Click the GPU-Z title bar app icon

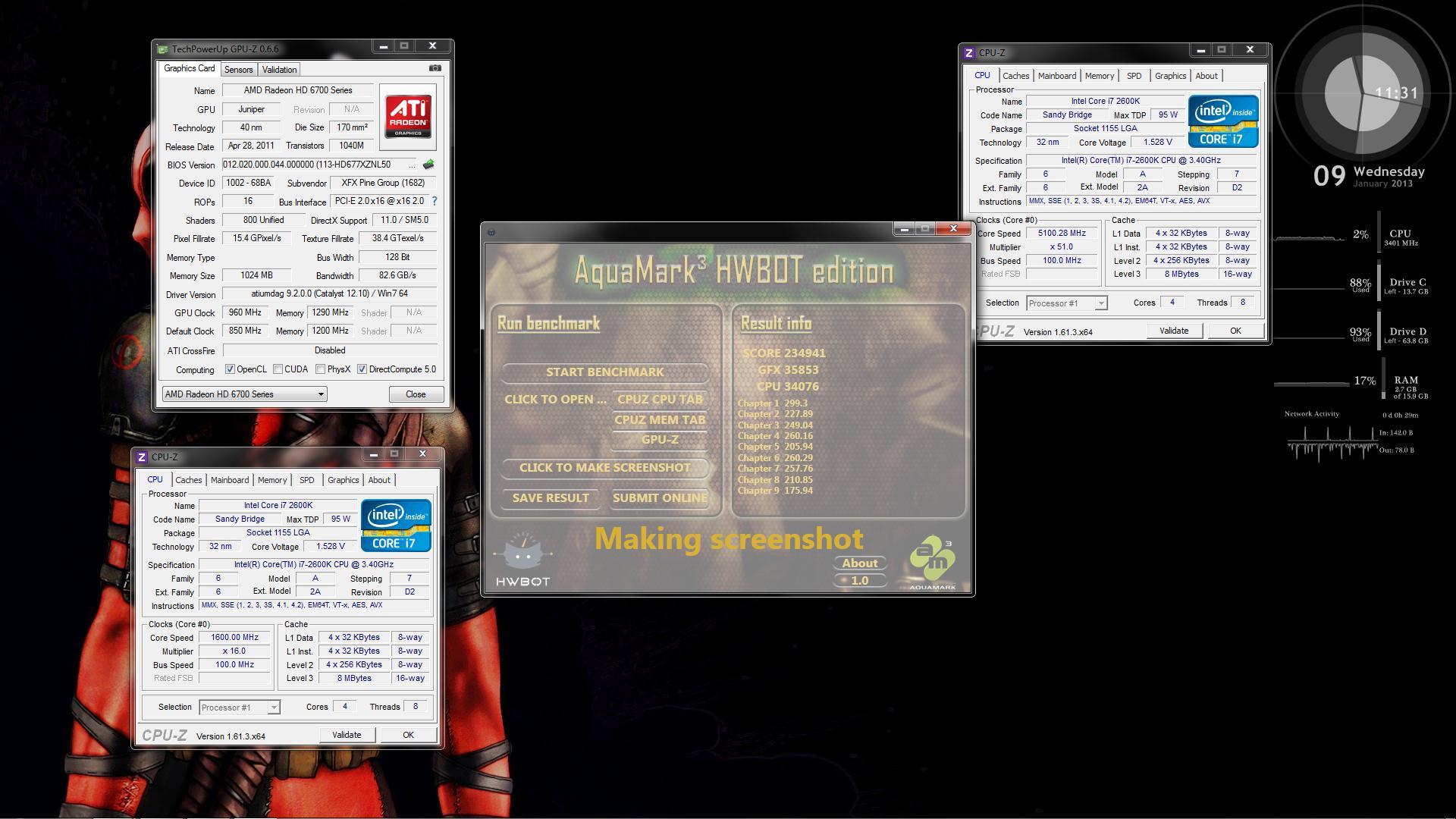tap(162, 49)
